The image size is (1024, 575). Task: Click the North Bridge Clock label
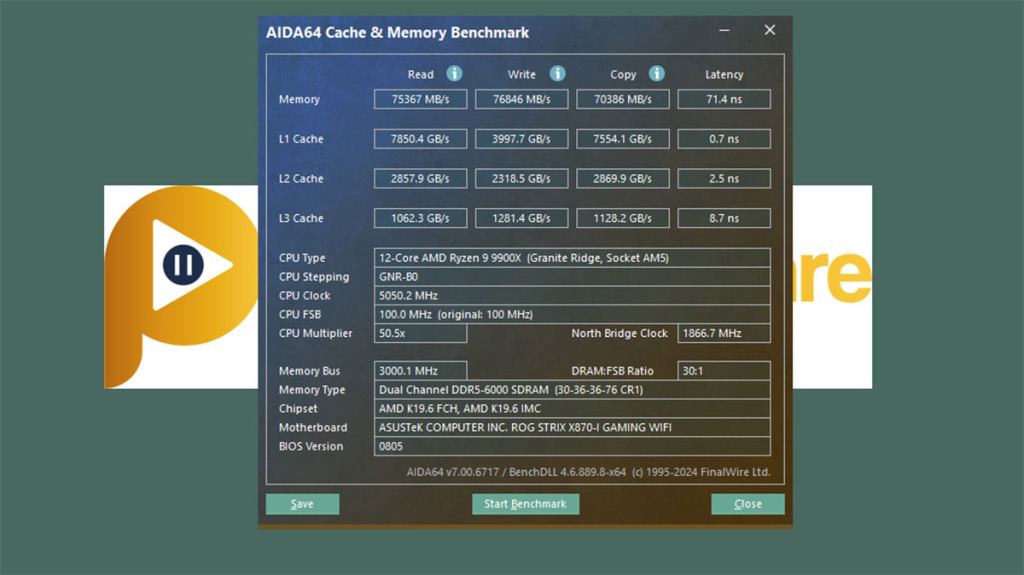(x=620, y=333)
